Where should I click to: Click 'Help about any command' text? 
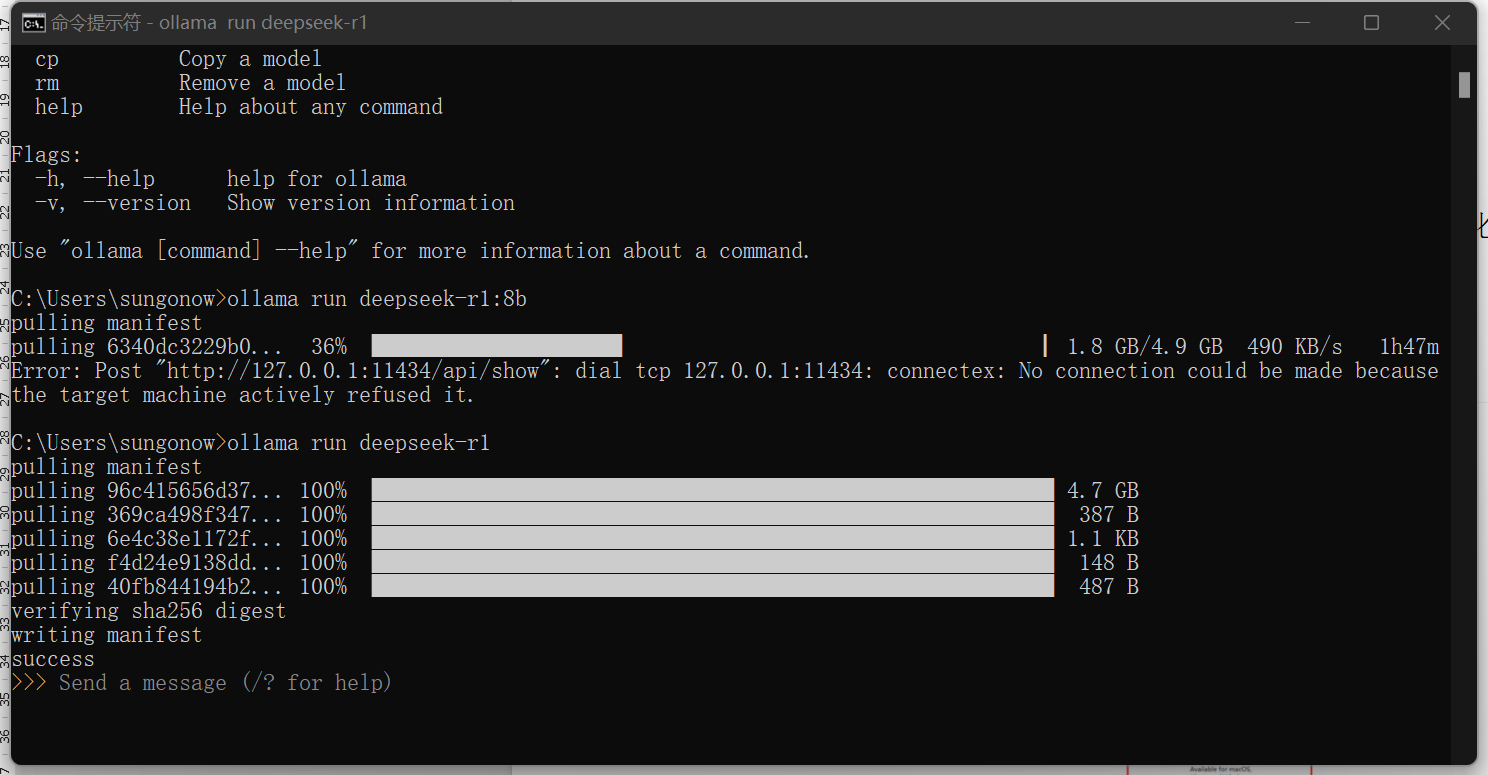(x=310, y=107)
